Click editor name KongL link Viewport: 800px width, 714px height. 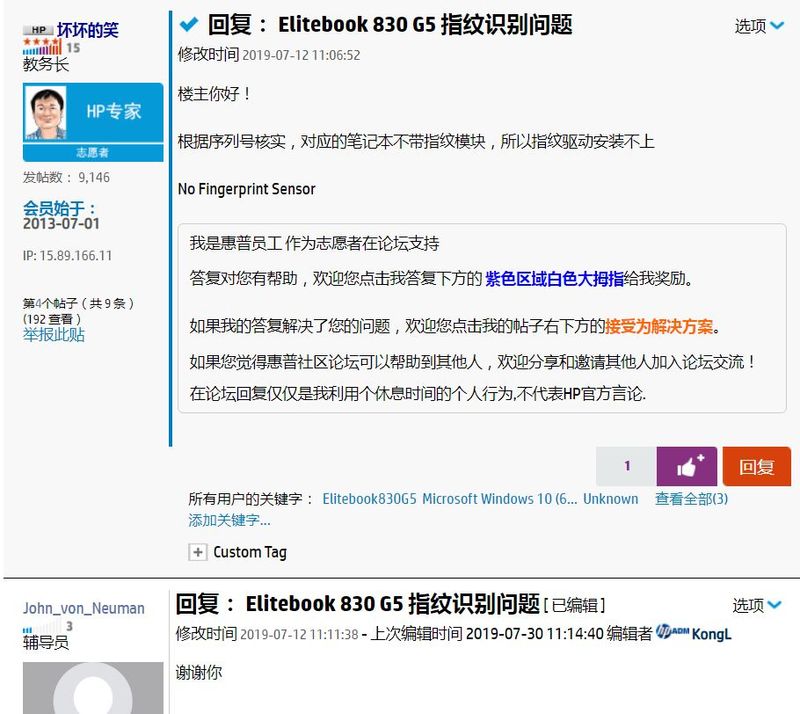pos(712,634)
